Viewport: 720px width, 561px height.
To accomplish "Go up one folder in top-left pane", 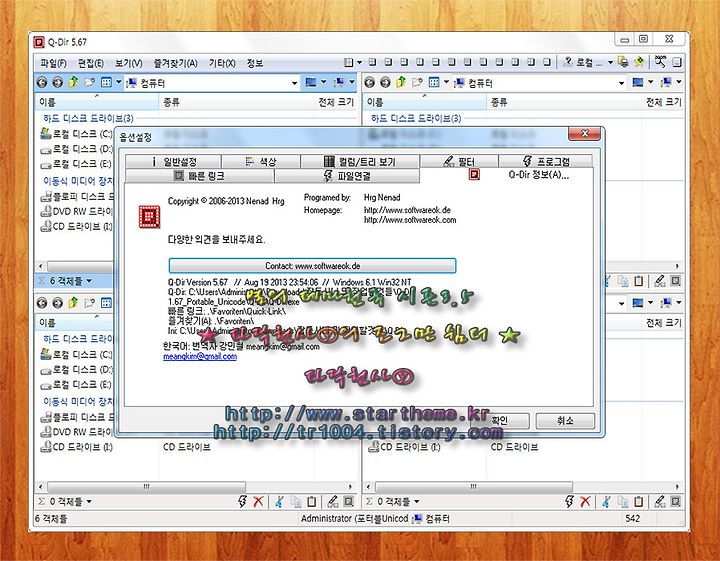I will coord(73,83).
